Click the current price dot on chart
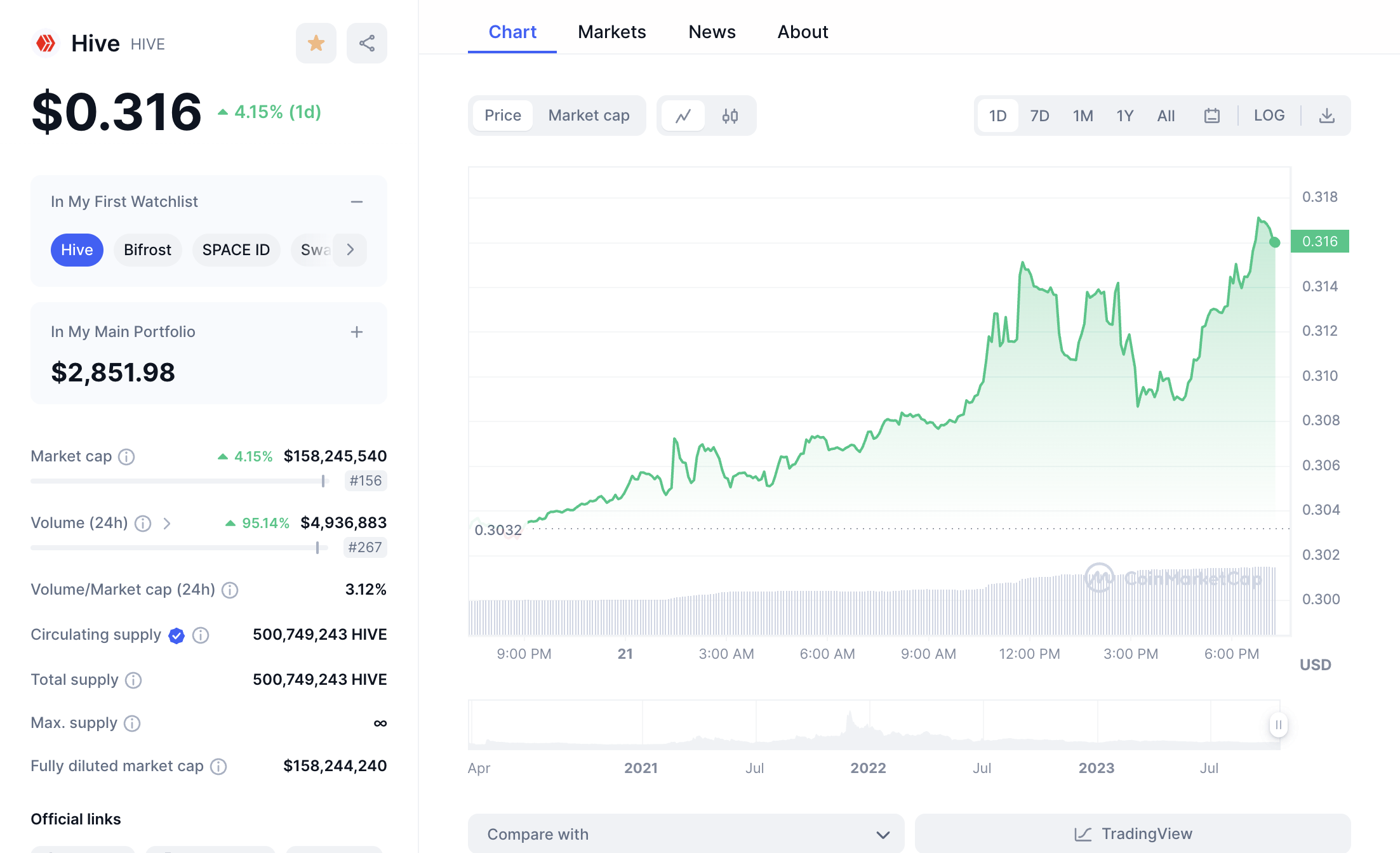 coord(1274,242)
